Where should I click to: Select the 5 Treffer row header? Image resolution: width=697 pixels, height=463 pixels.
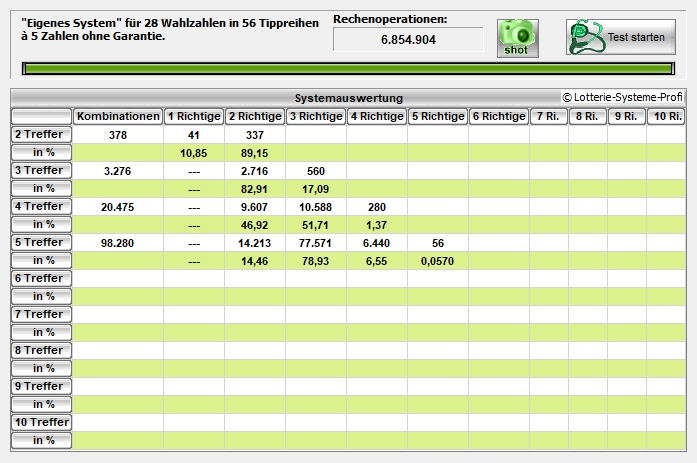41,243
